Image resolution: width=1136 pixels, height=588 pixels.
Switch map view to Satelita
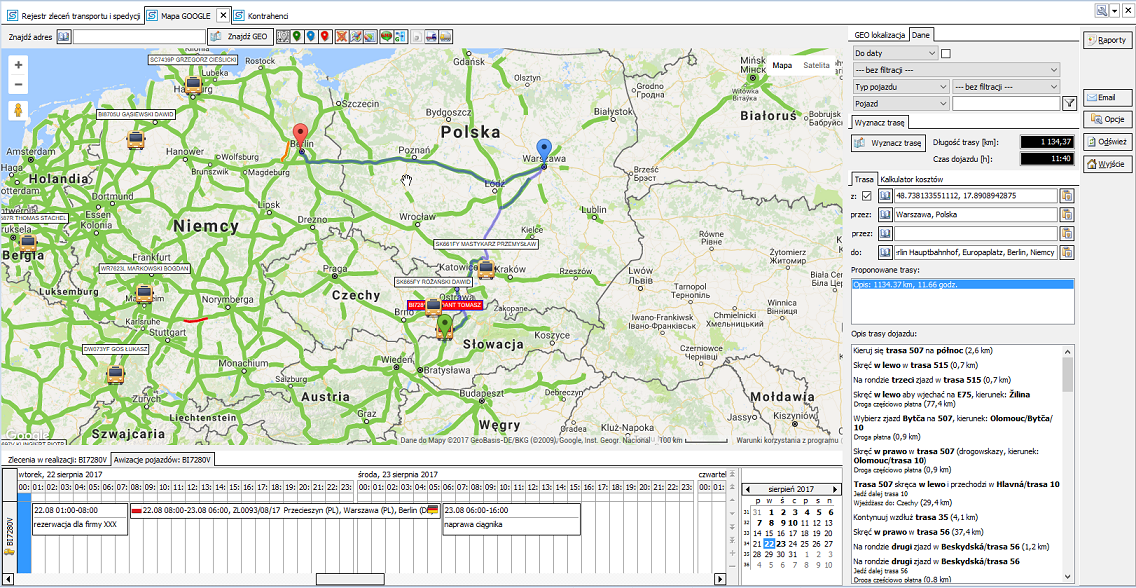click(816, 65)
